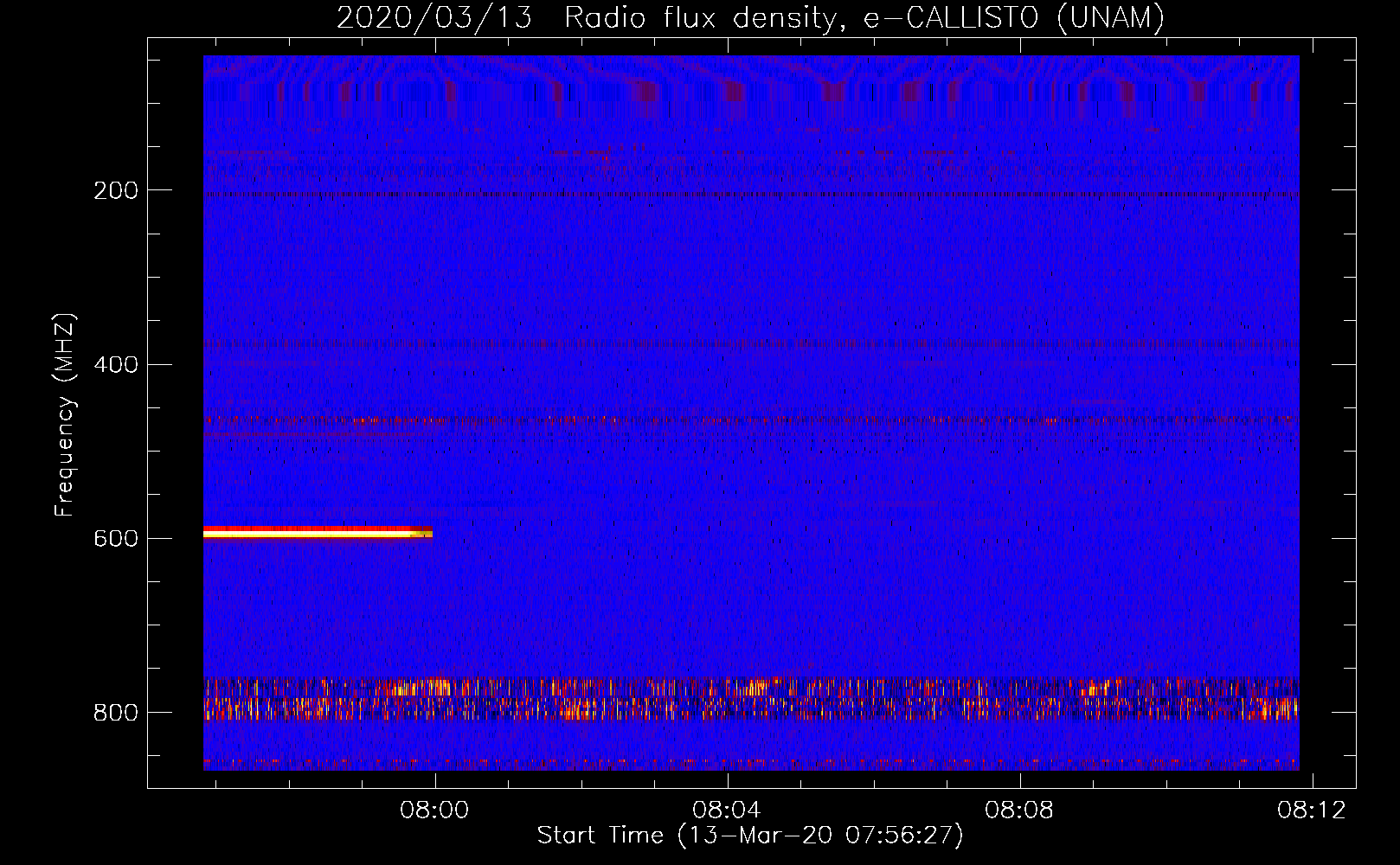This screenshot has width=1400, height=865.
Task: Click the noisy interference band near 800 MHz
Action: tap(751, 699)
